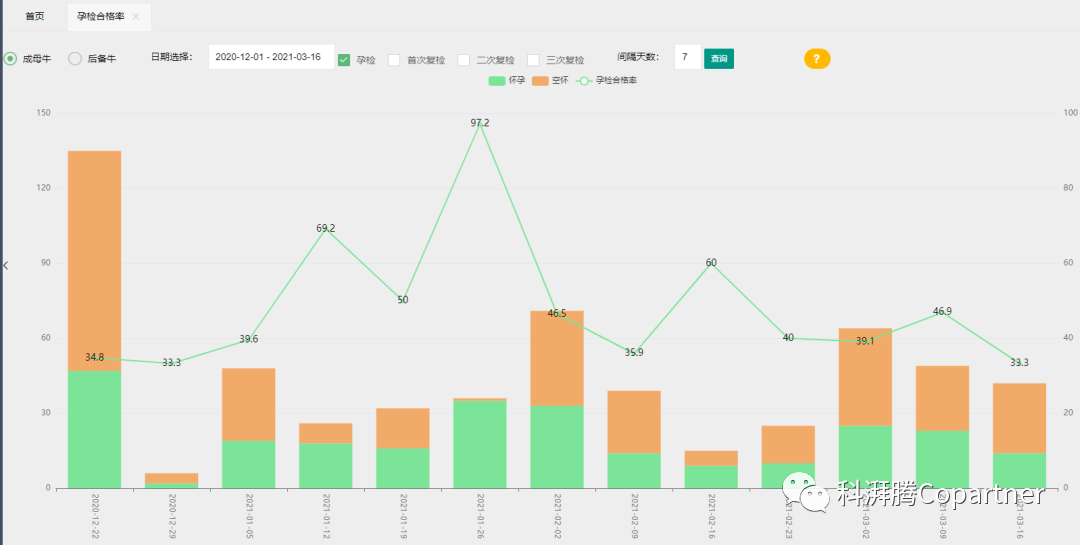Click the 97.2 peak data point

tap(480, 124)
